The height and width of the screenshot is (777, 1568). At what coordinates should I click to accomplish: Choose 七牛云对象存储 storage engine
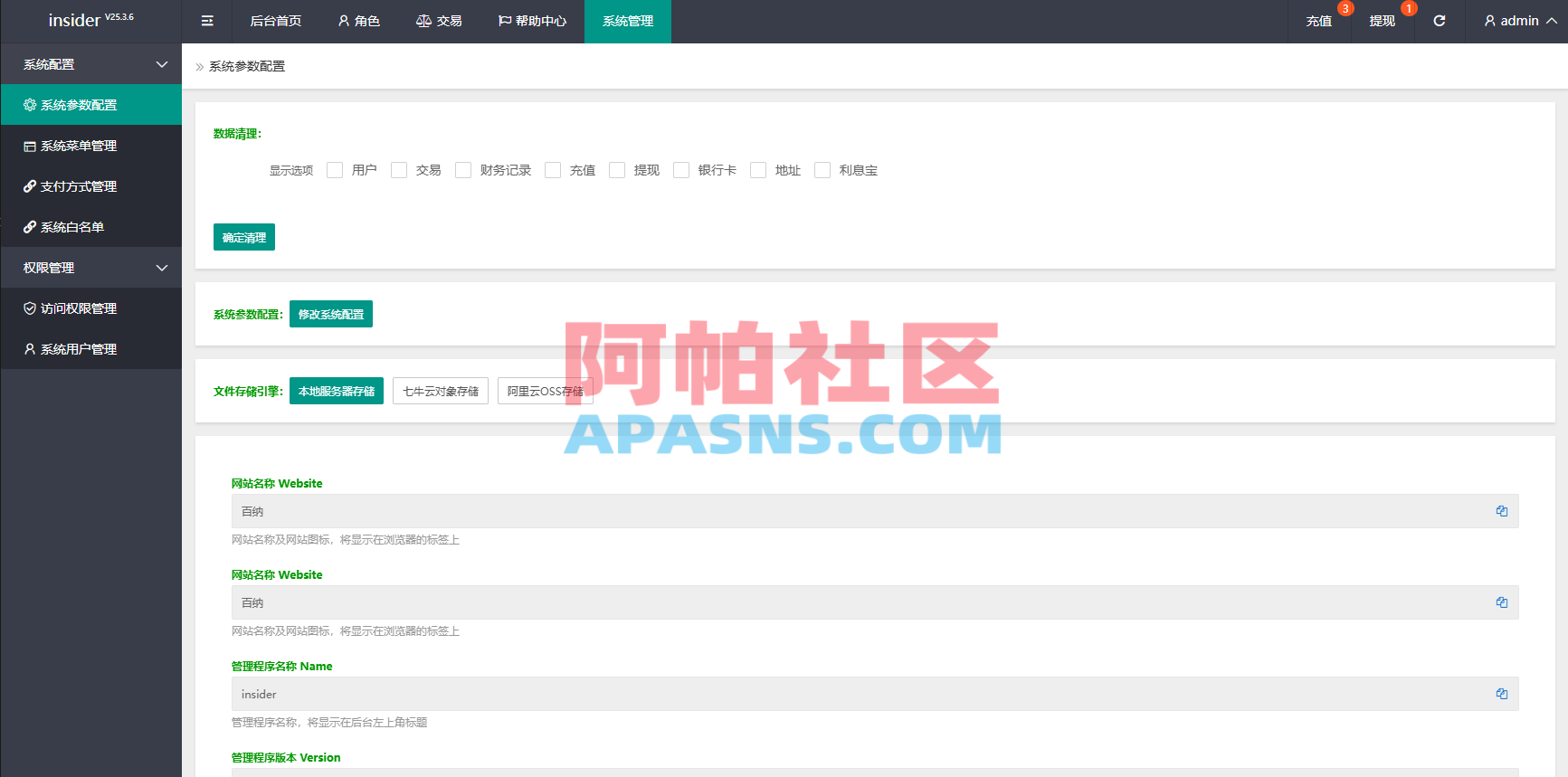coord(441,391)
